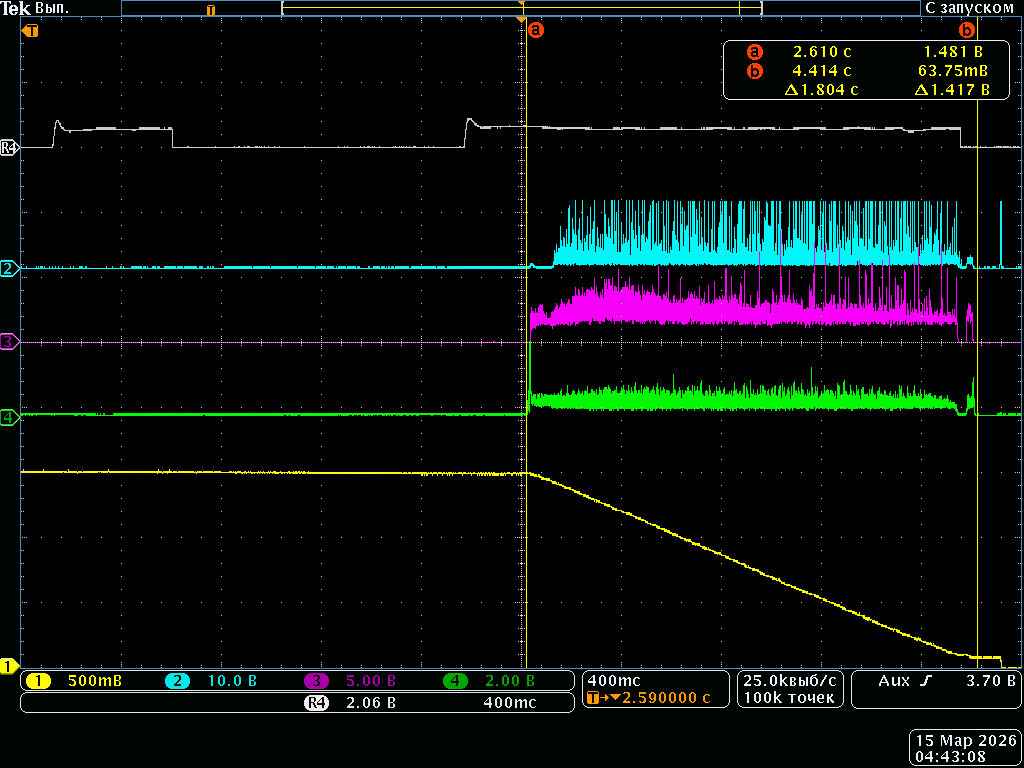The width and height of the screenshot is (1024, 768).
Task: Click channel 2 ground marker on left edge
Action: click(x=9, y=269)
